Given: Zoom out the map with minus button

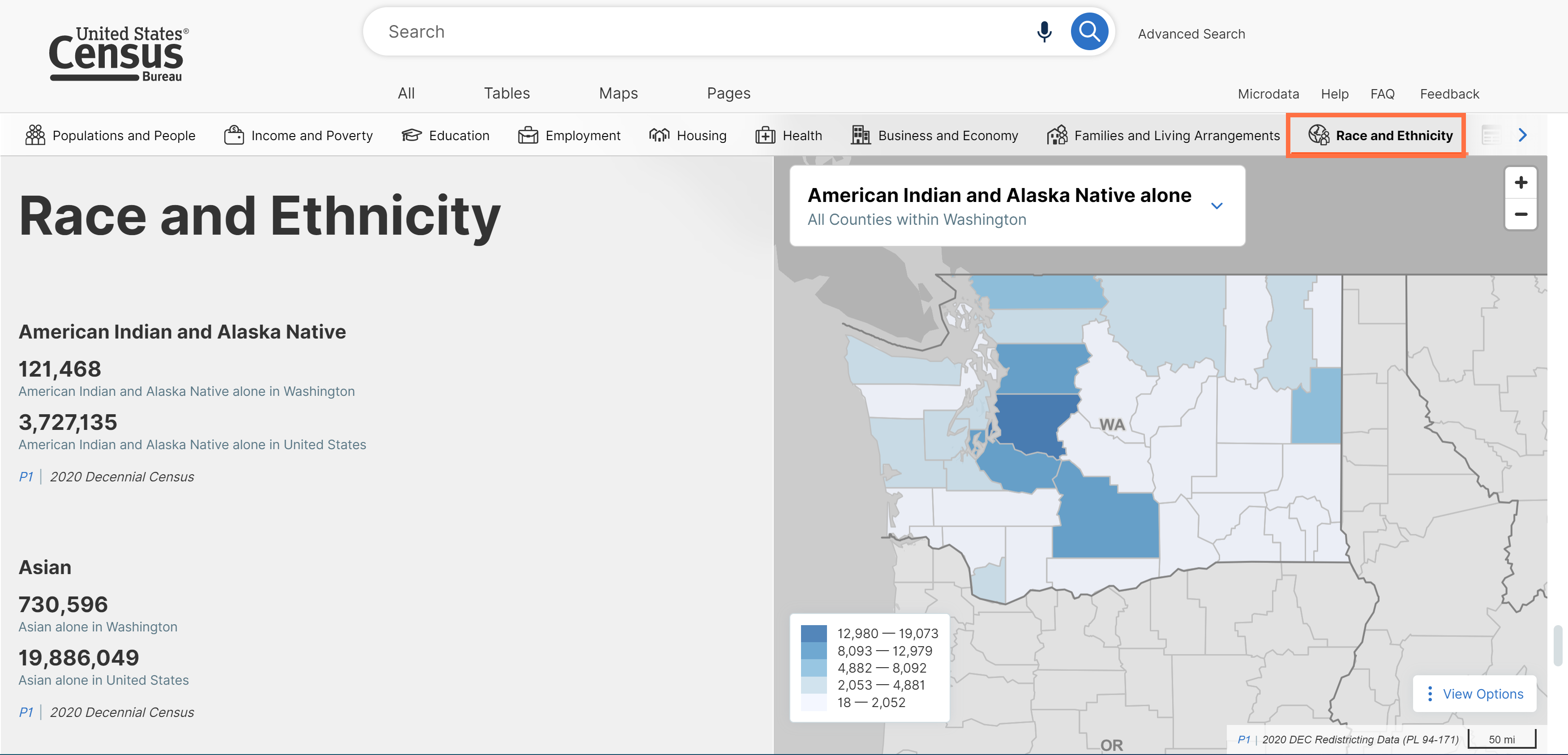Looking at the screenshot, I should 1521,214.
